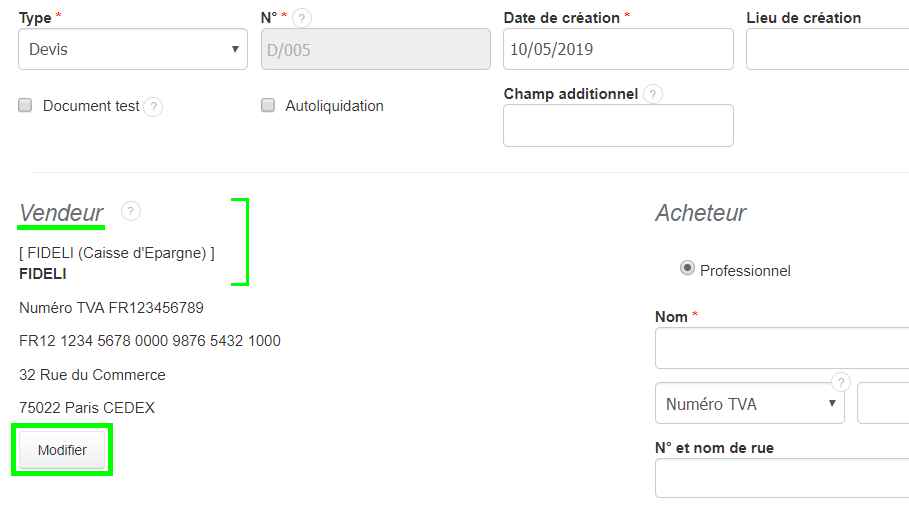This screenshot has width=909, height=509.
Task: Open the Type dropdown showing Devis
Action: tap(133, 49)
